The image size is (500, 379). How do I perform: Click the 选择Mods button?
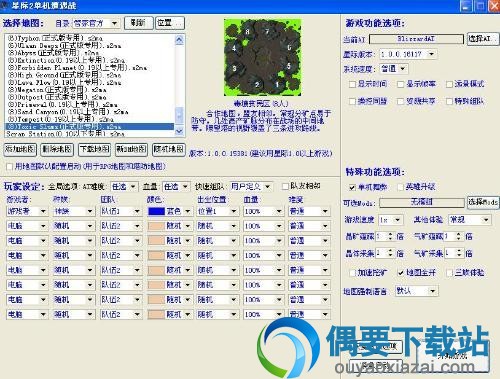tap(483, 202)
